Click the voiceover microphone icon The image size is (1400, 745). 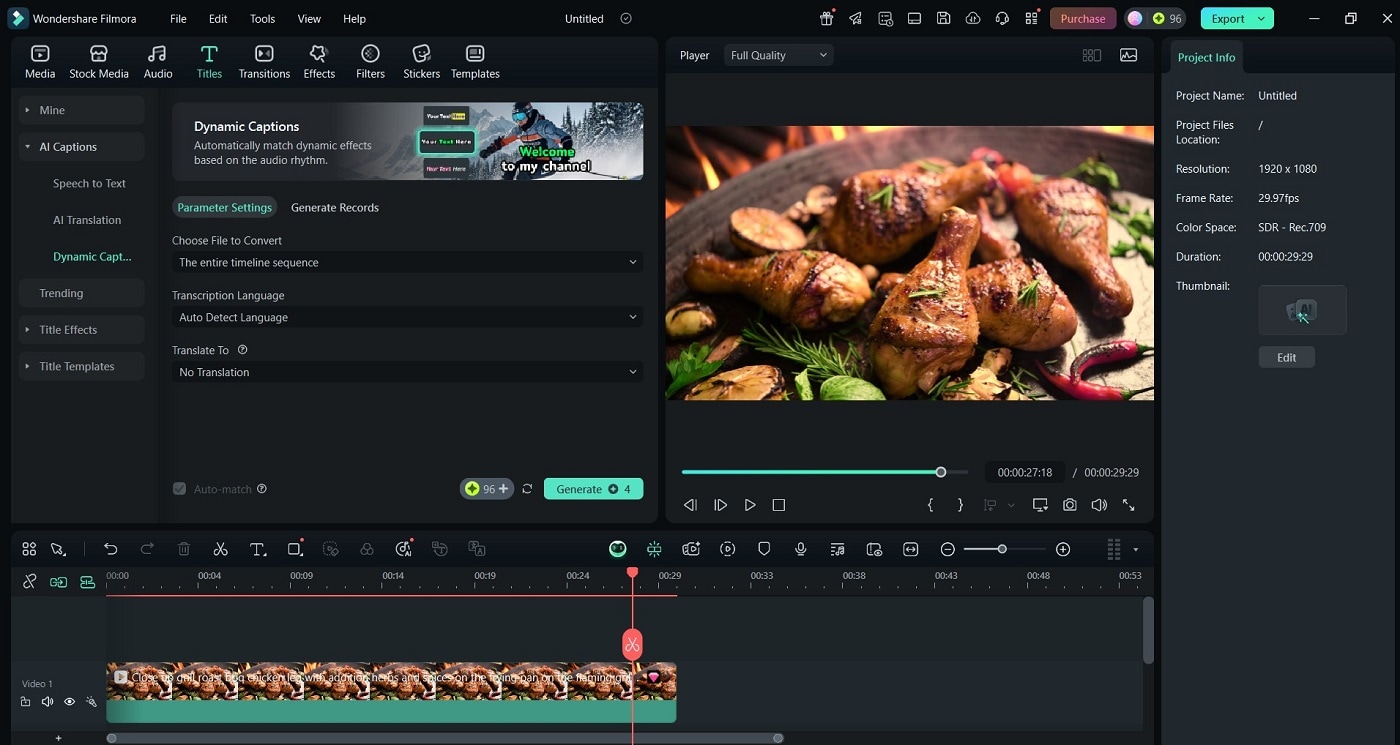(x=801, y=549)
